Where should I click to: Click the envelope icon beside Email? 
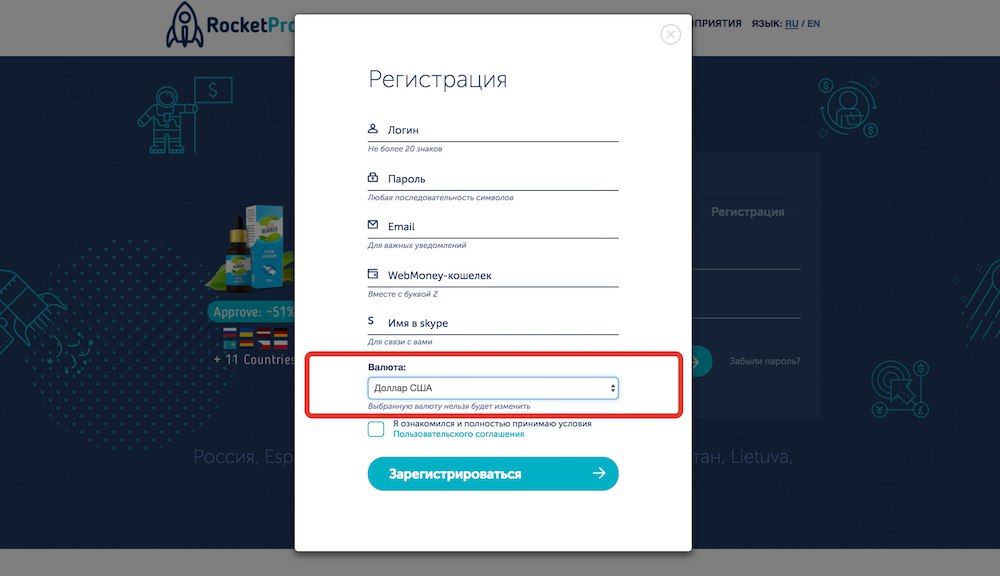373,225
